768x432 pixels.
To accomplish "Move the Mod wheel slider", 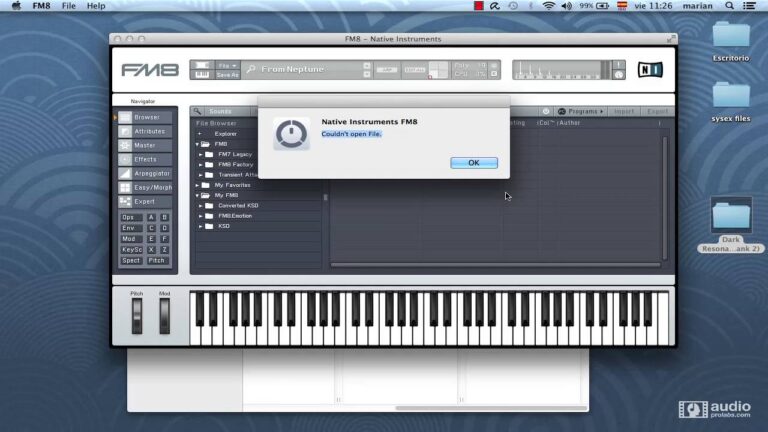I will [x=165, y=316].
